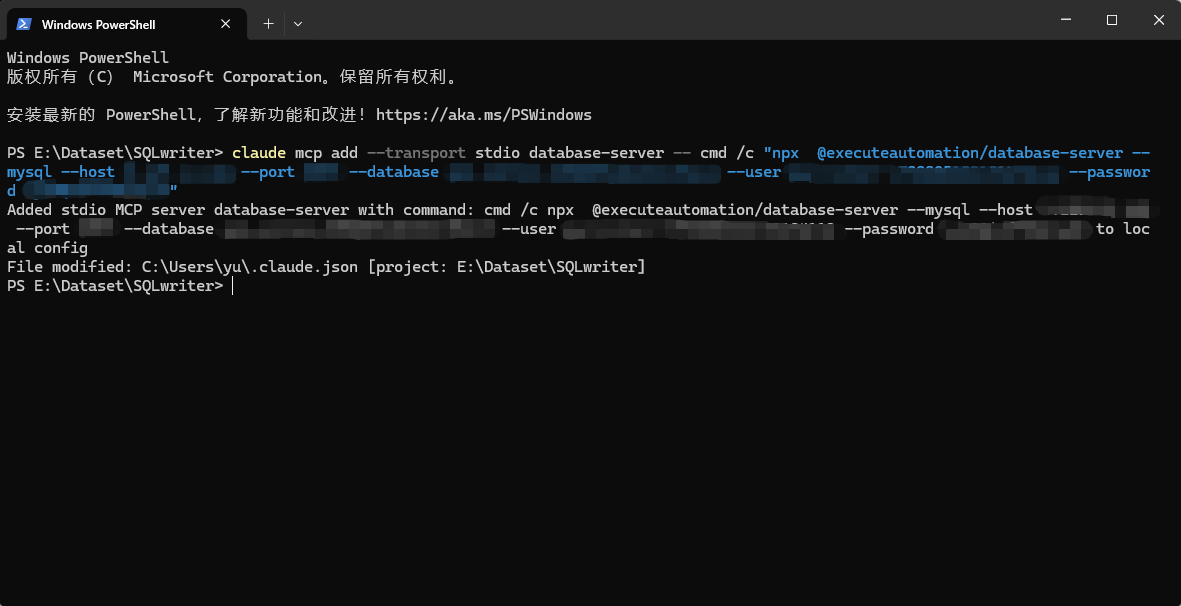Select the Windows PowerShell tab

[x=126, y=24]
